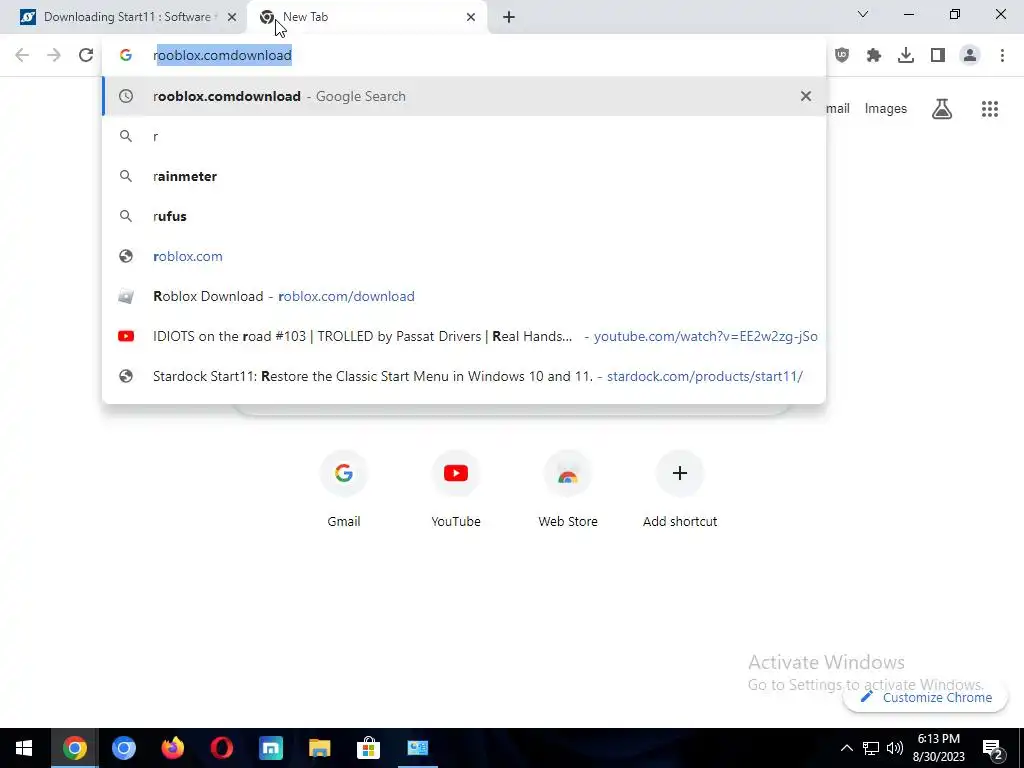
Task: Open Chromium from the taskbar
Action: [x=123, y=748]
